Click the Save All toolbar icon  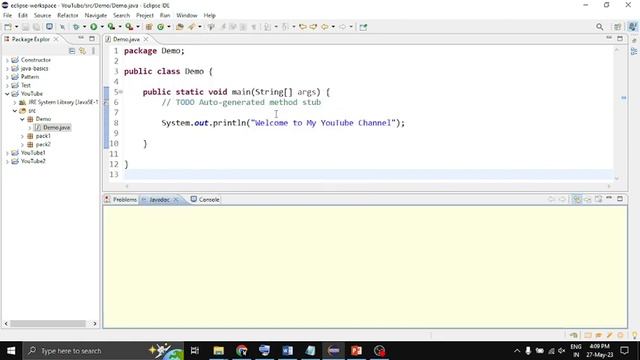tap(36, 27)
